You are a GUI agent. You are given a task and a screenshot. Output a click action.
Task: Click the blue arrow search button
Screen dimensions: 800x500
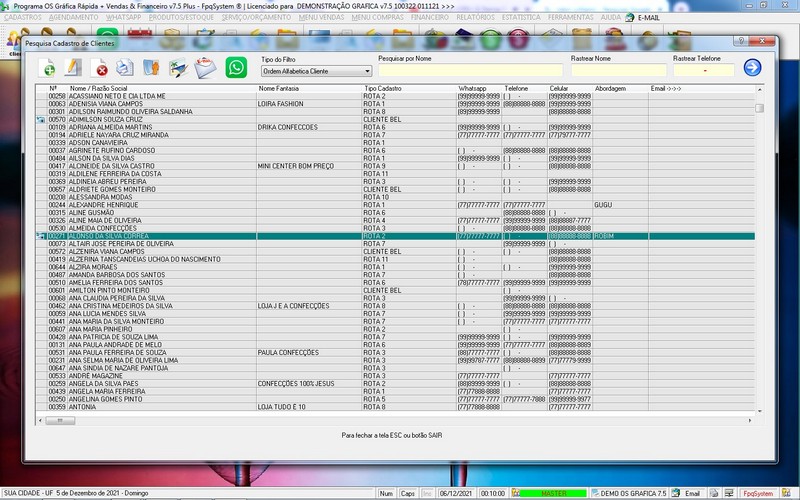752,67
